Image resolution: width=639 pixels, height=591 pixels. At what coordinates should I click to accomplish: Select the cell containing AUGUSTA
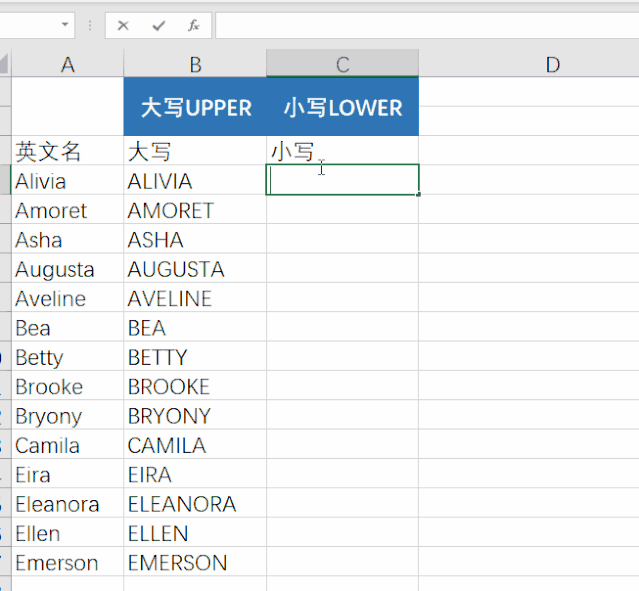(x=195, y=268)
